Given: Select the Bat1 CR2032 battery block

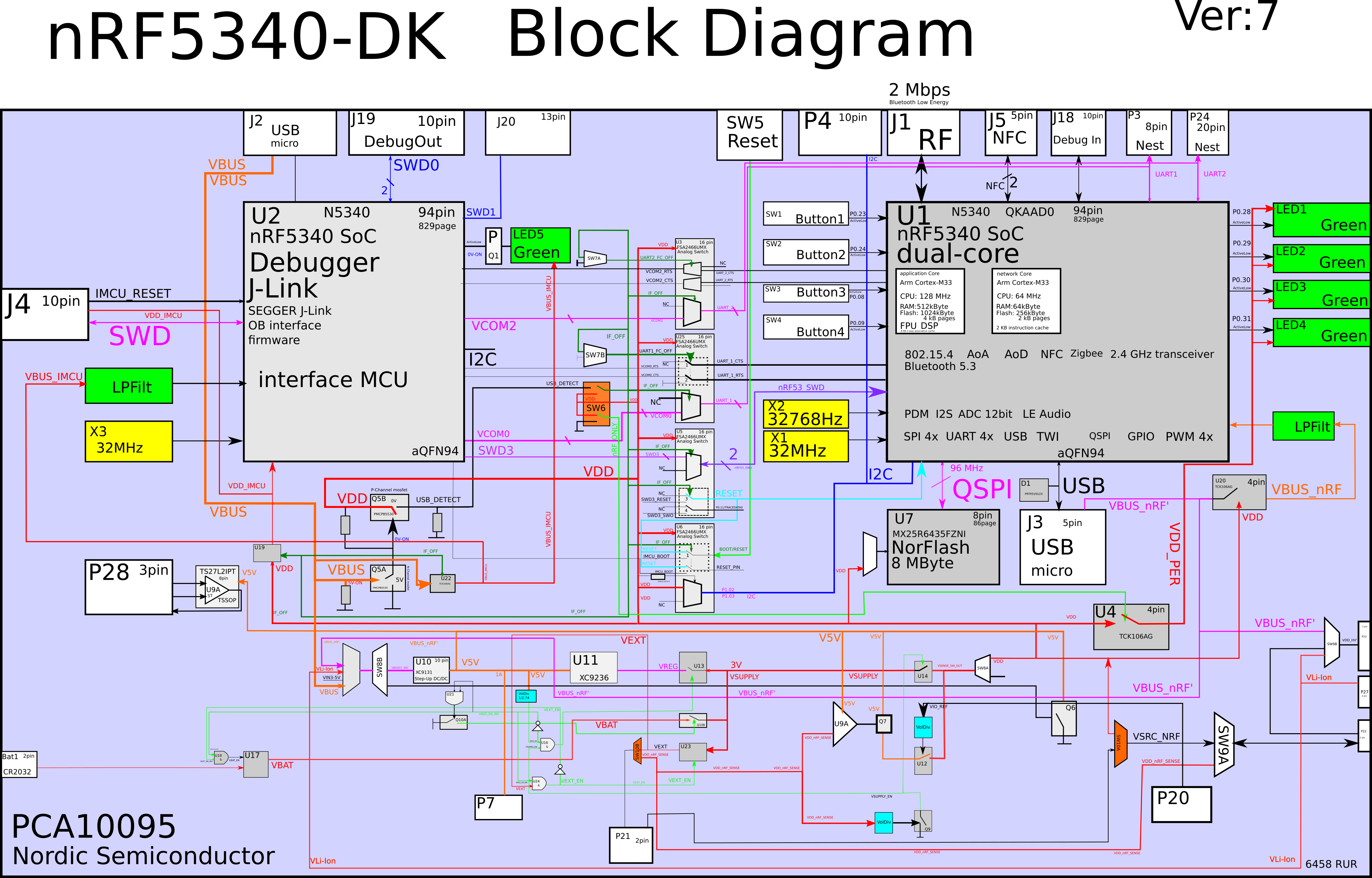Looking at the screenshot, I should point(19,764).
